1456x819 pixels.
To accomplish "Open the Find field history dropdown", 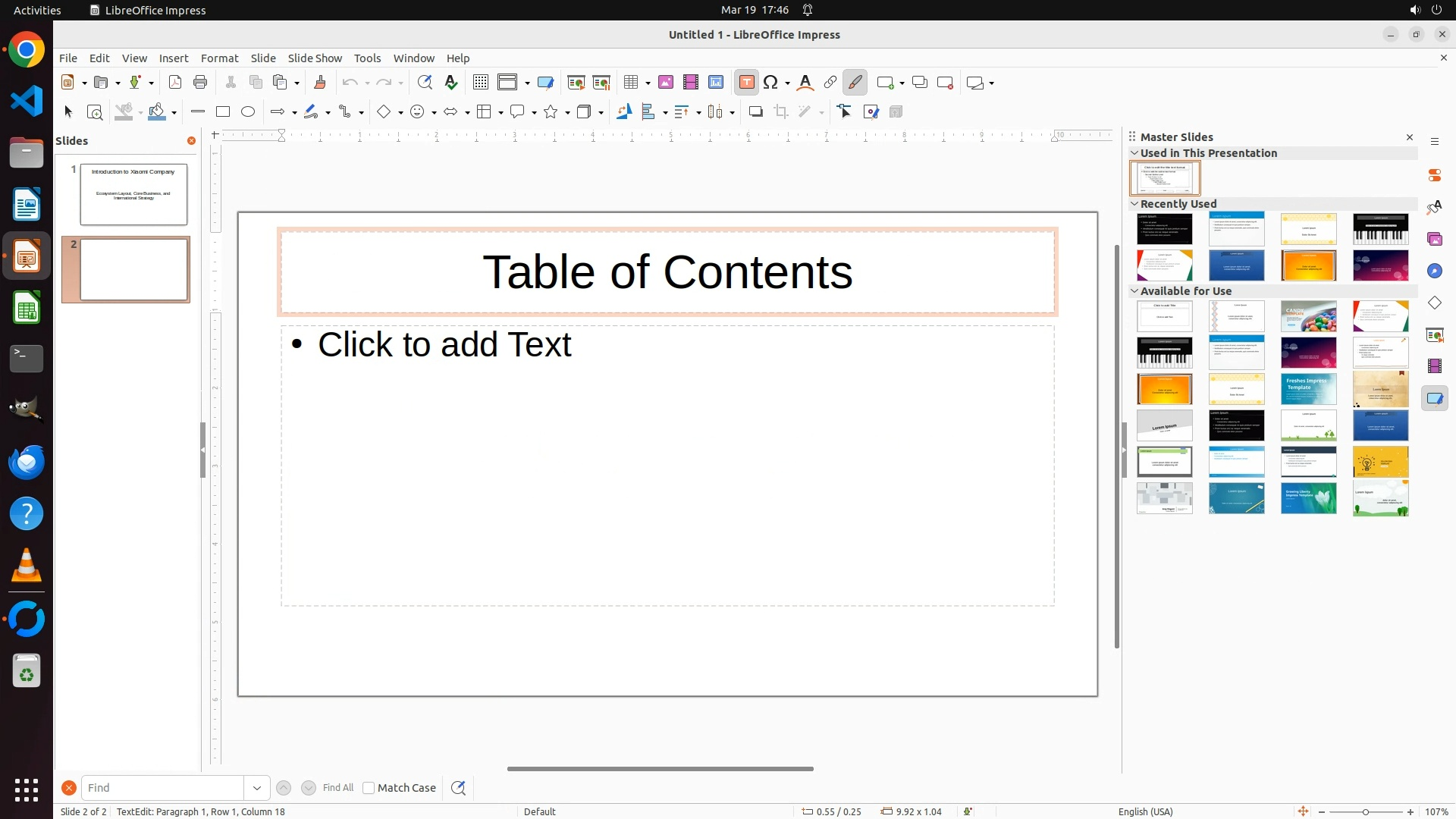I will (257, 788).
